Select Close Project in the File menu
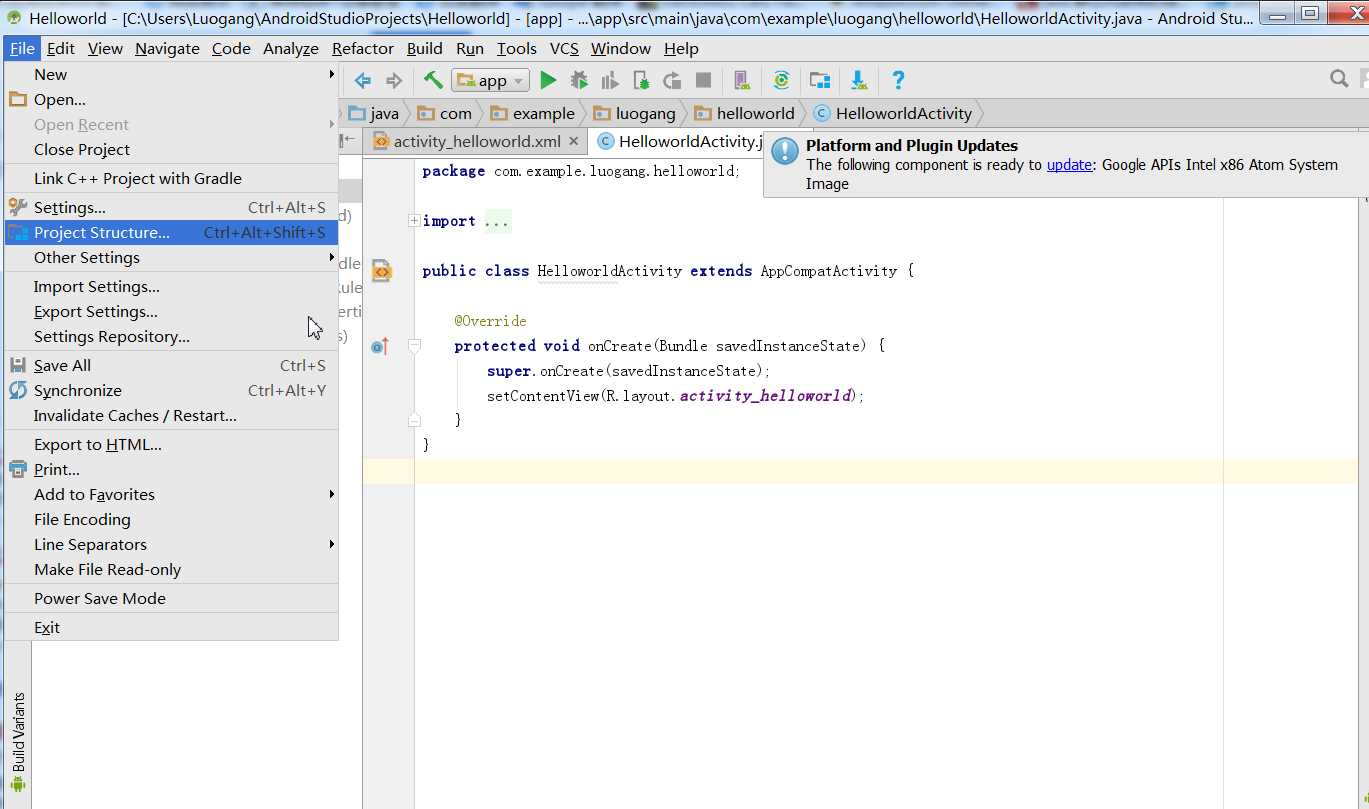Viewport: 1369px width, 809px height. tap(171, 149)
